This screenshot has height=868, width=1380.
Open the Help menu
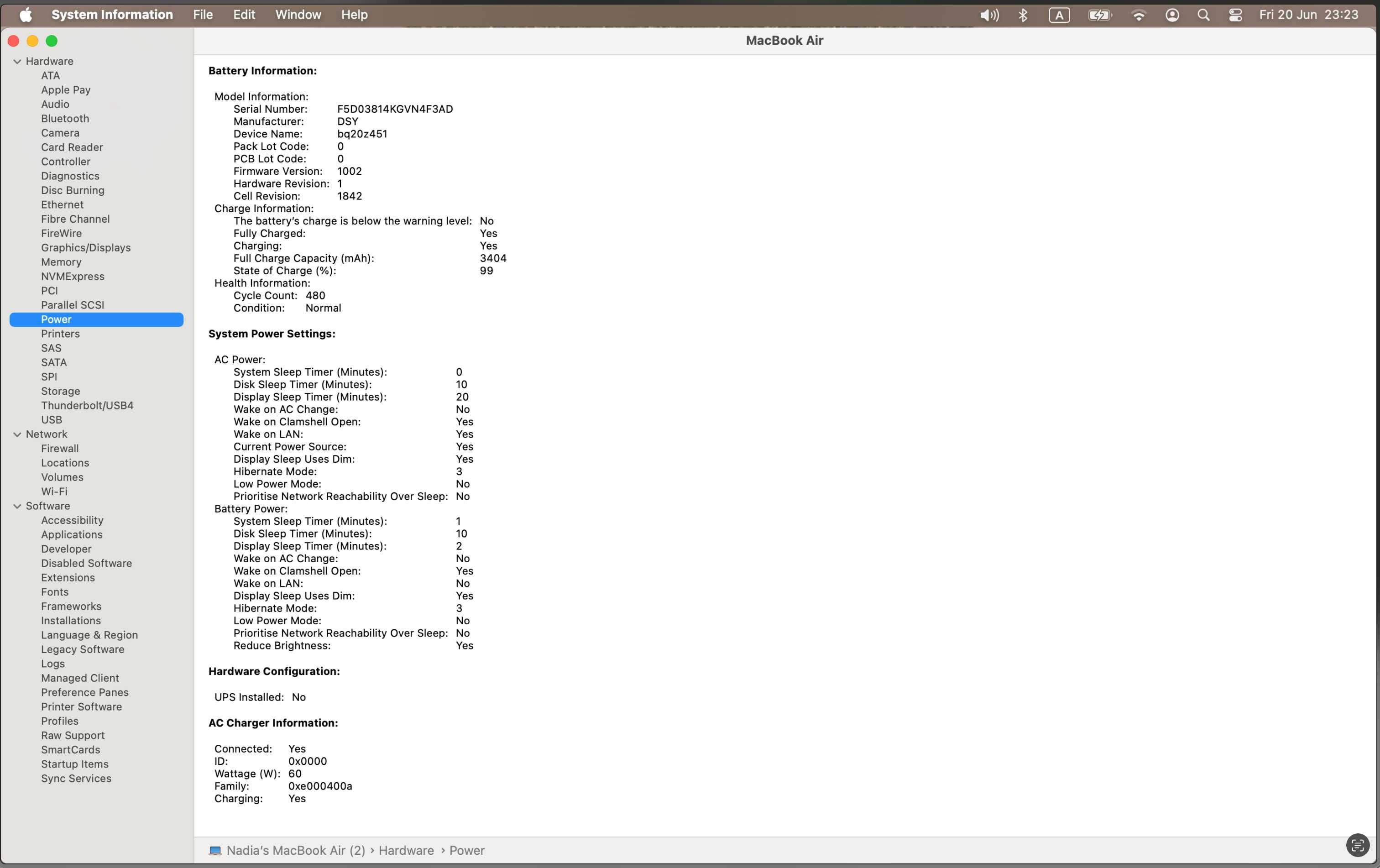tap(354, 15)
